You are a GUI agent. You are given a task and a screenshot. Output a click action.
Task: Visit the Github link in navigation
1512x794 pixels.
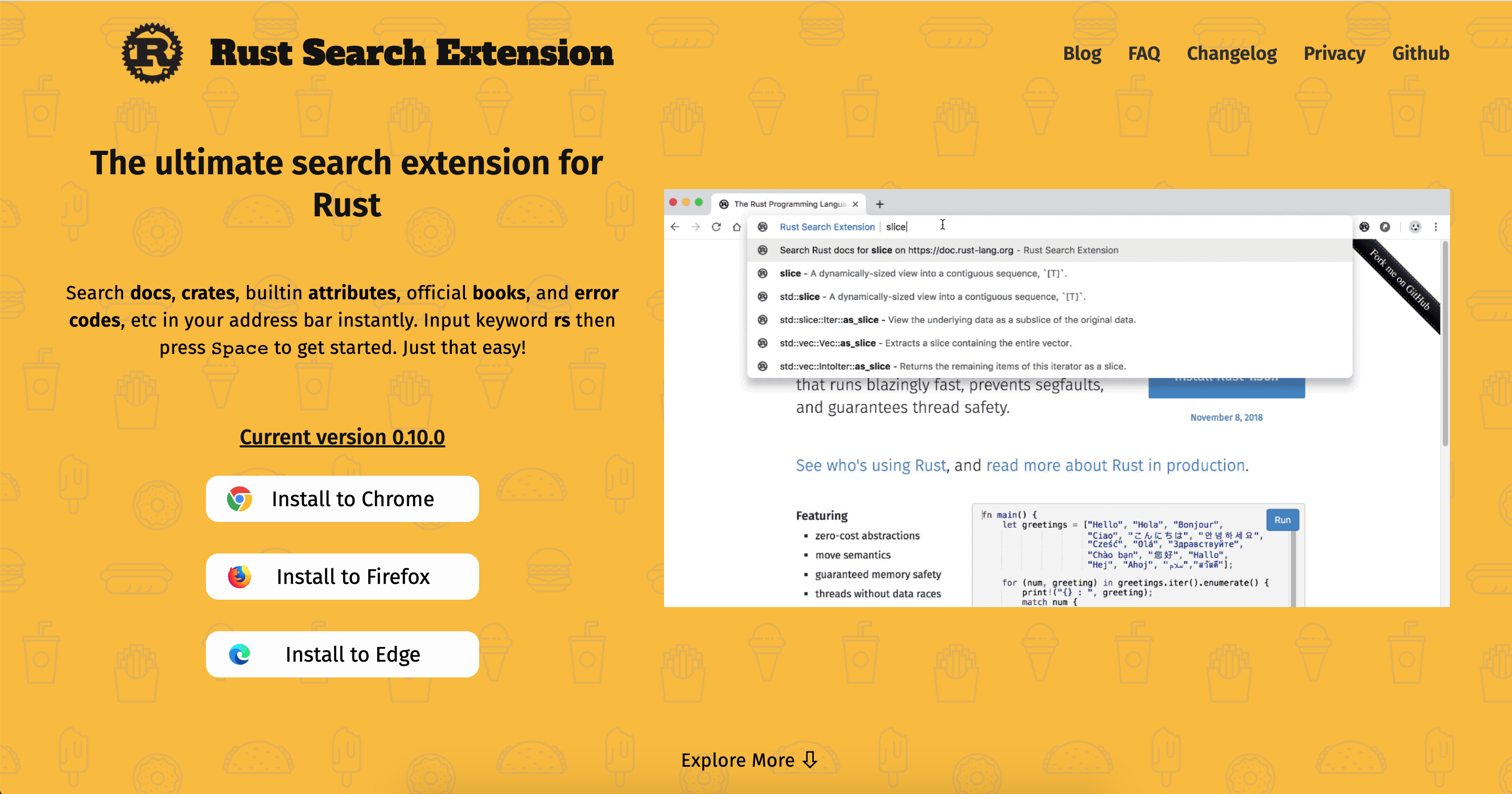pyautogui.click(x=1421, y=54)
